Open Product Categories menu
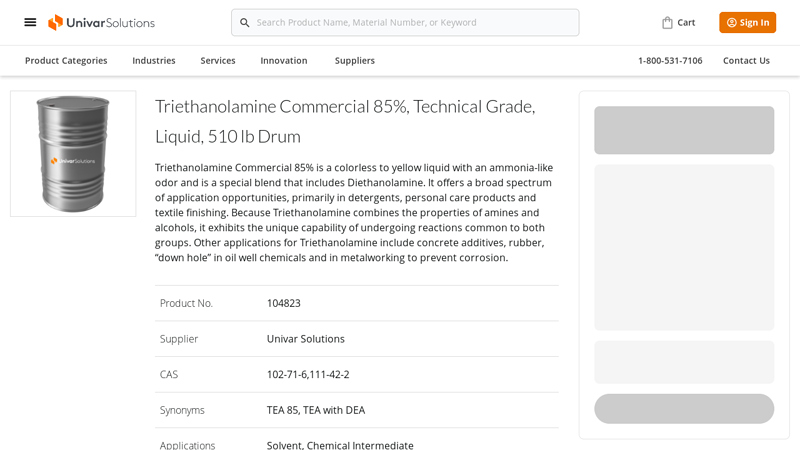Image resolution: width=800 pixels, height=450 pixels. click(x=66, y=61)
